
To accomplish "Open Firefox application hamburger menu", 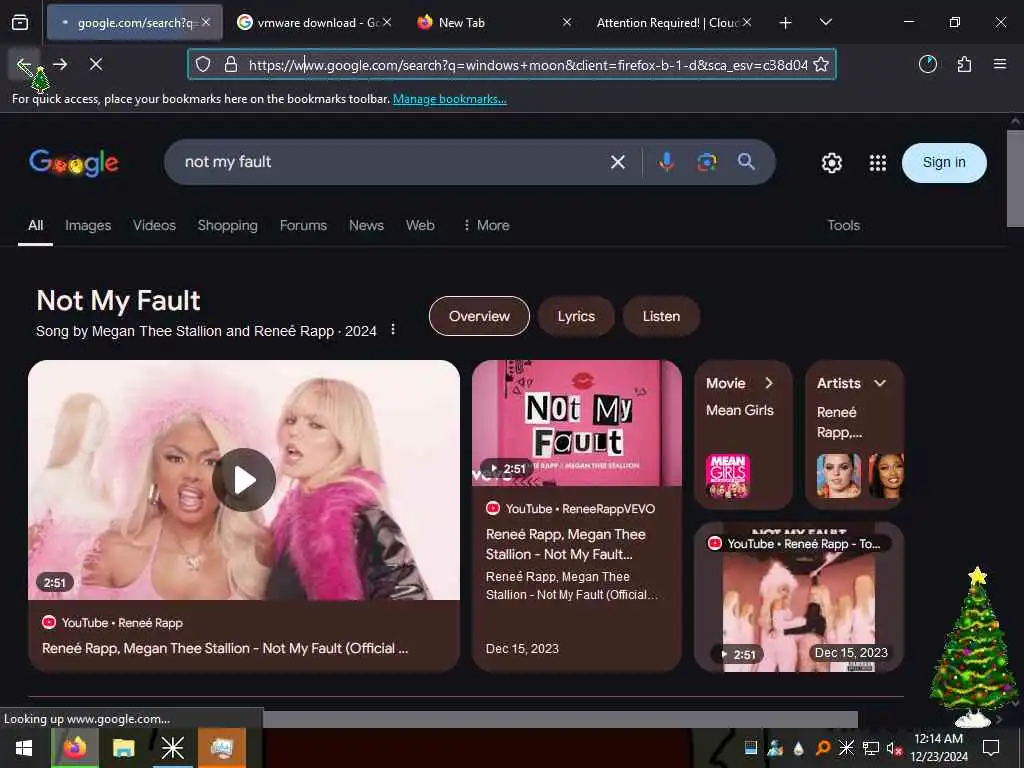I will click(x=1000, y=64).
